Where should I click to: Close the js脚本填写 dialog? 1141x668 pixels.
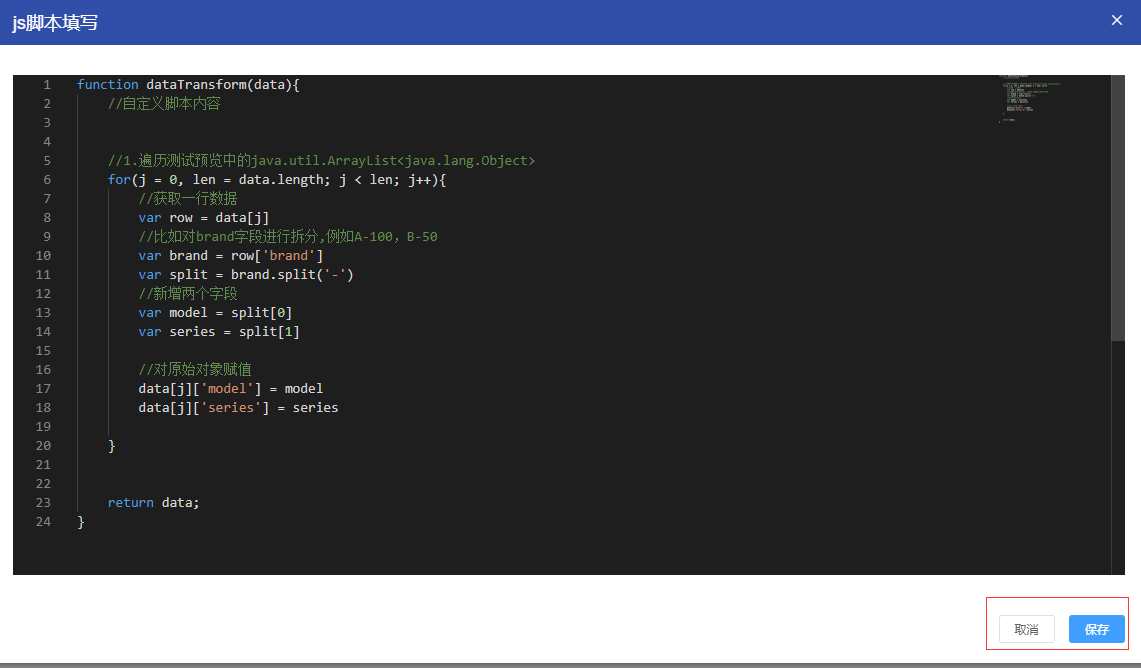pos(1117,20)
